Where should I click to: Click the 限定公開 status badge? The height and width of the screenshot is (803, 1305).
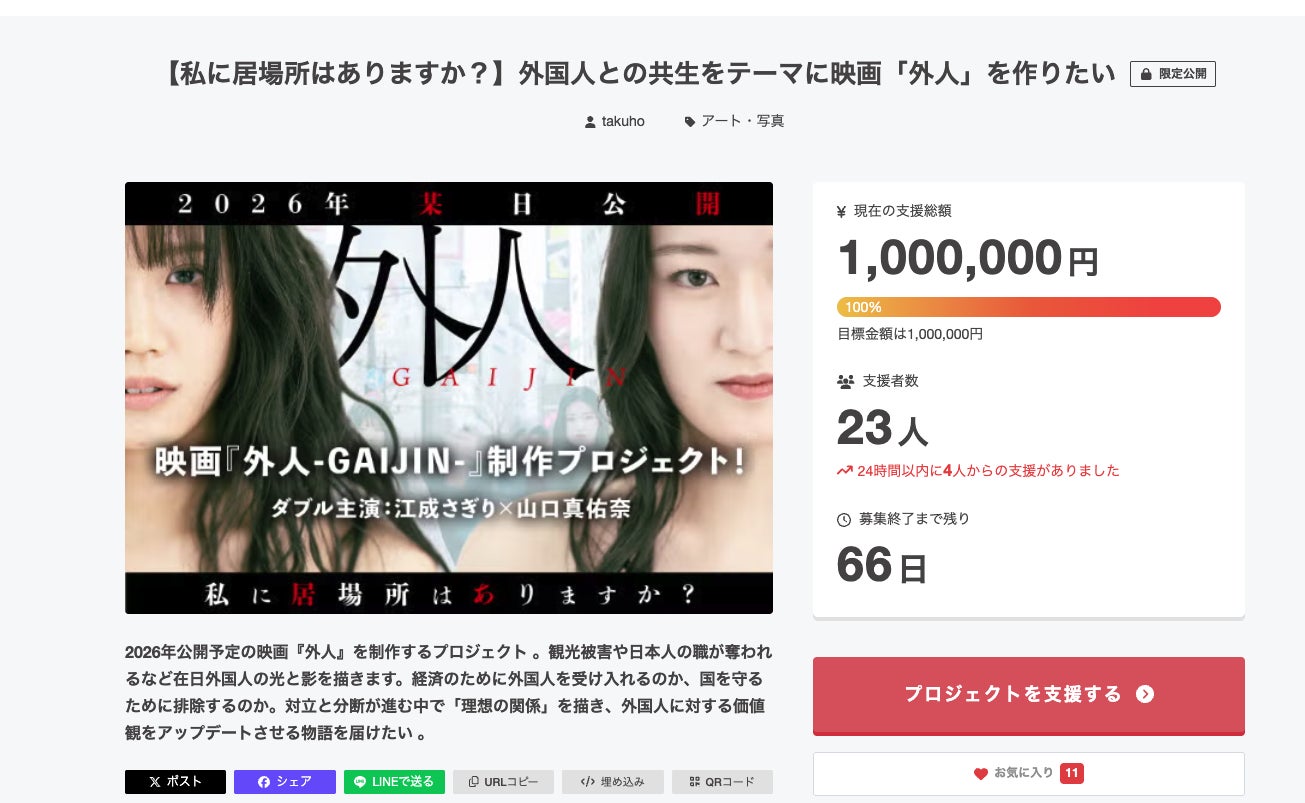(1173, 74)
